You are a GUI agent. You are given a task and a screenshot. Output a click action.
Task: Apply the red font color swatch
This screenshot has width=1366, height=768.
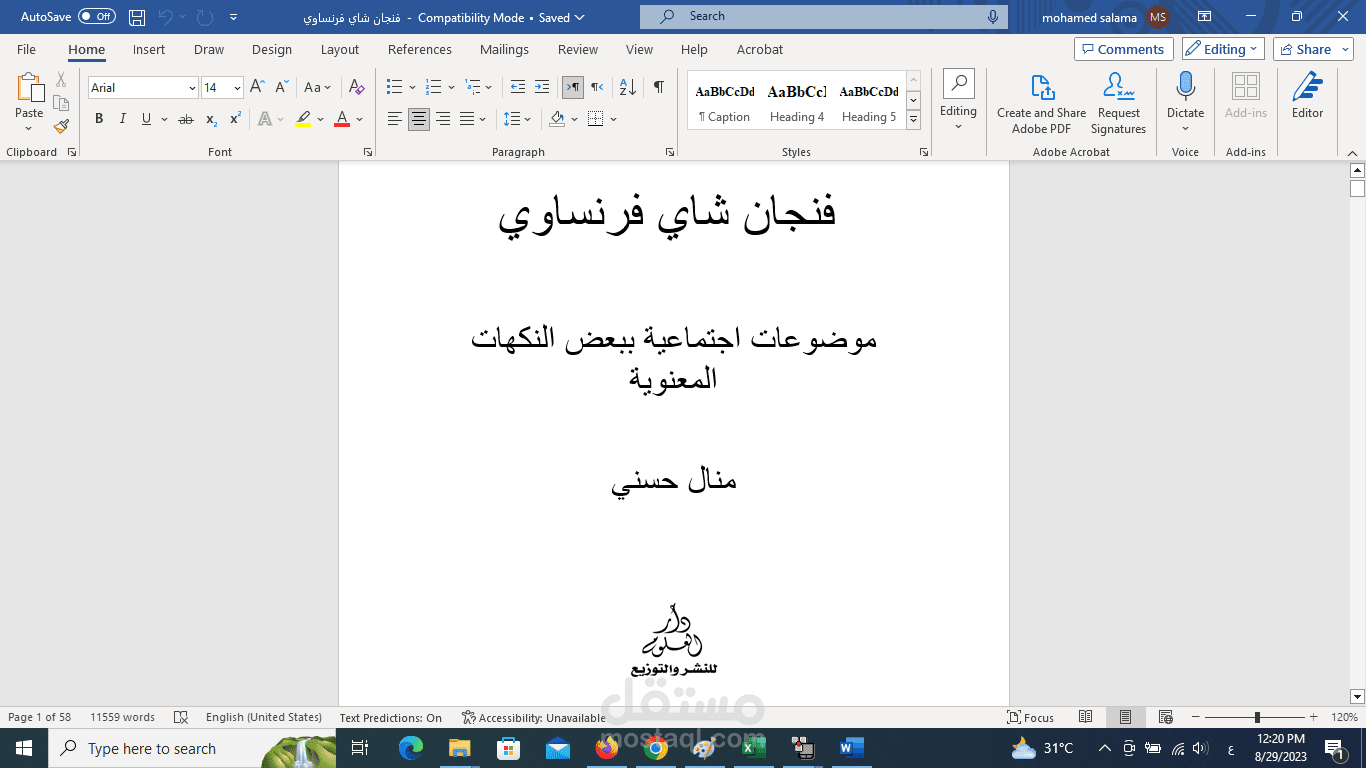(x=342, y=119)
